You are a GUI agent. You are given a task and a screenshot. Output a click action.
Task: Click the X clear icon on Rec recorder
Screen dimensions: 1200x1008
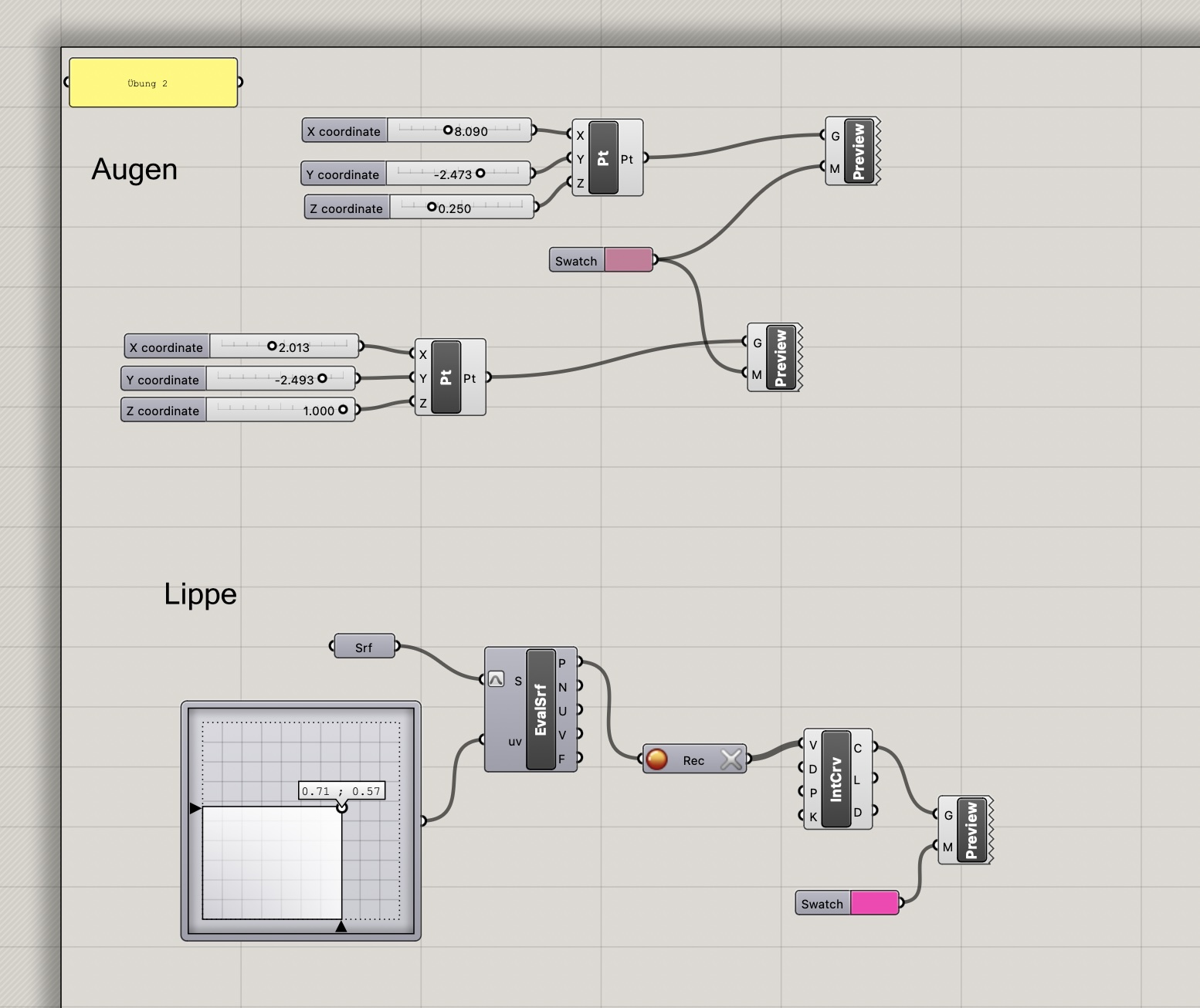click(731, 759)
